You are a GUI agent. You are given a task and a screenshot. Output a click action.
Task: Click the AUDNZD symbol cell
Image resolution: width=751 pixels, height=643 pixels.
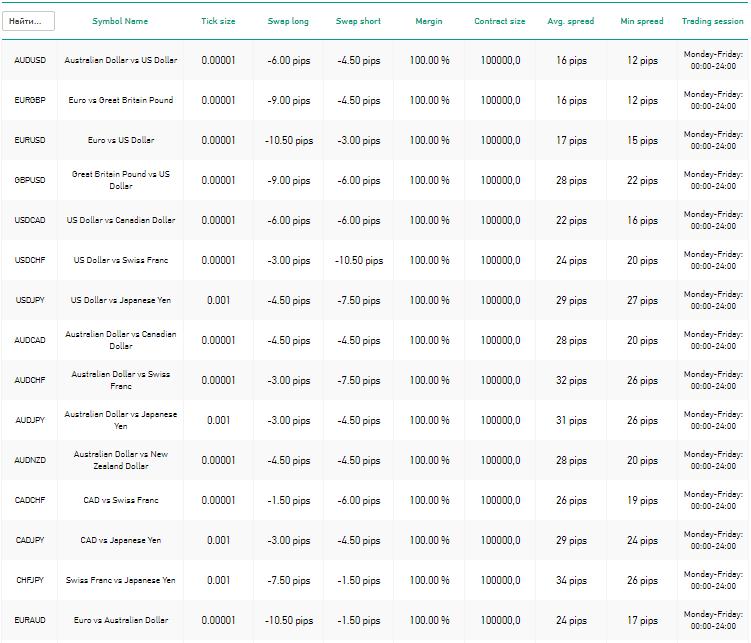pos(30,461)
